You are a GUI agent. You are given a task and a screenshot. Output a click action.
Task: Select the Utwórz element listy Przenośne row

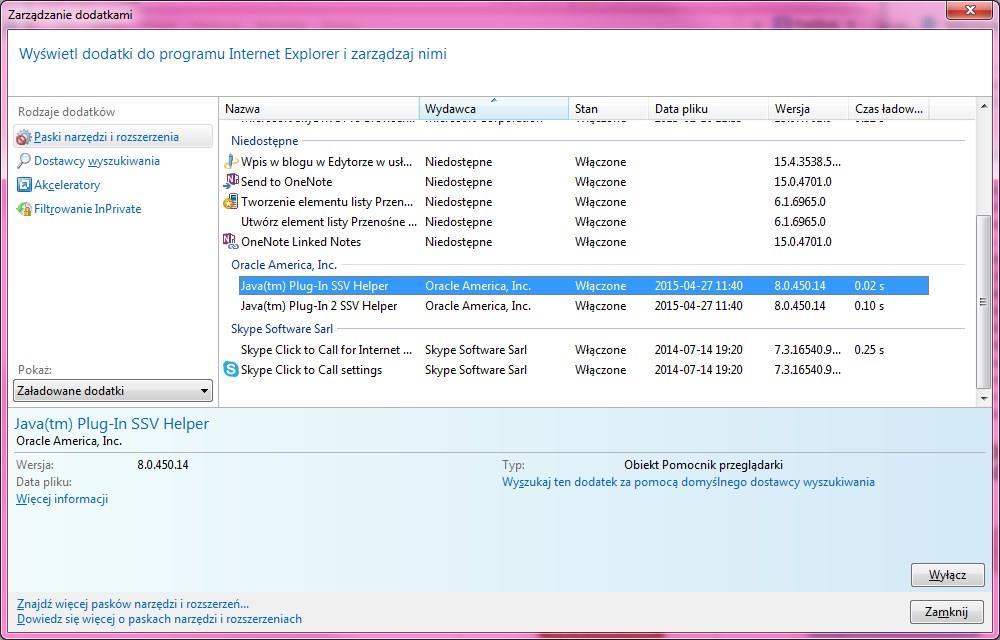click(x=575, y=222)
